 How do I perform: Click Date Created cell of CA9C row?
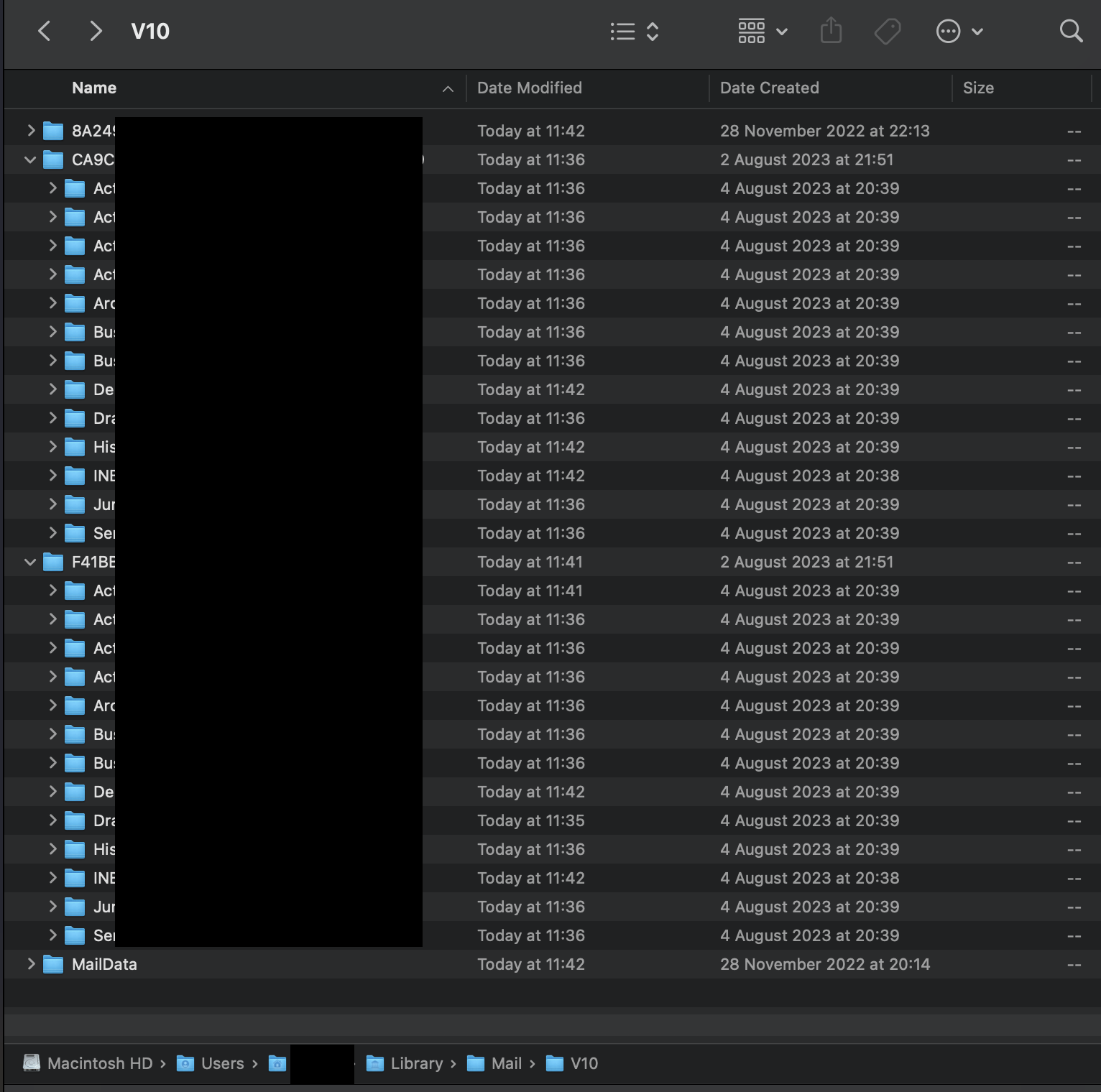pos(807,159)
